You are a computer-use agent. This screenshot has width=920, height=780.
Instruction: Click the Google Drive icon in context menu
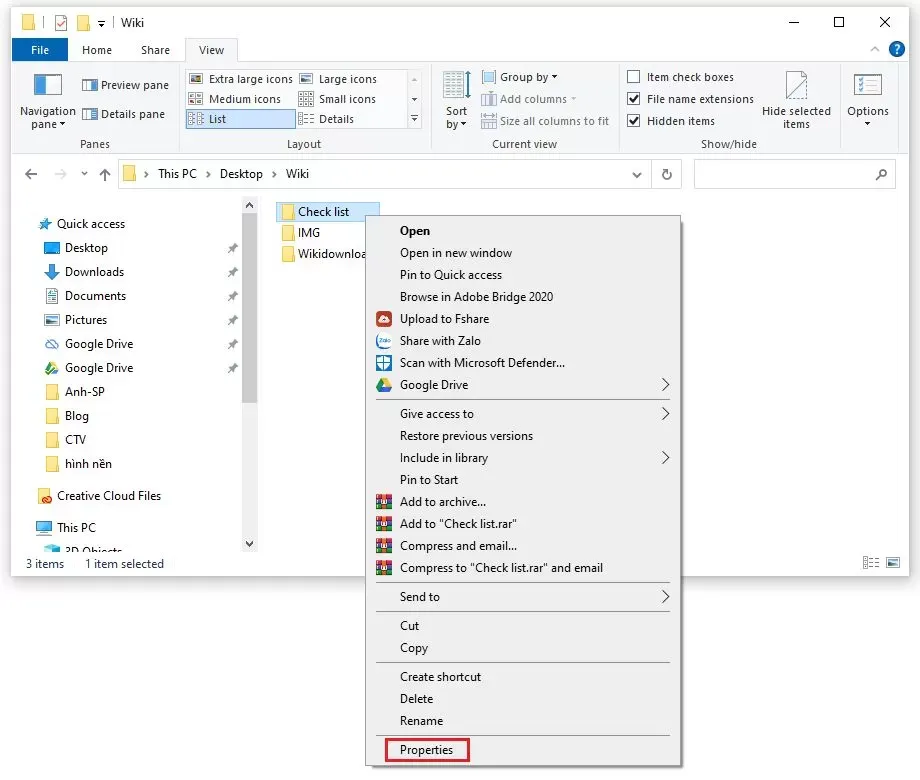[384, 385]
